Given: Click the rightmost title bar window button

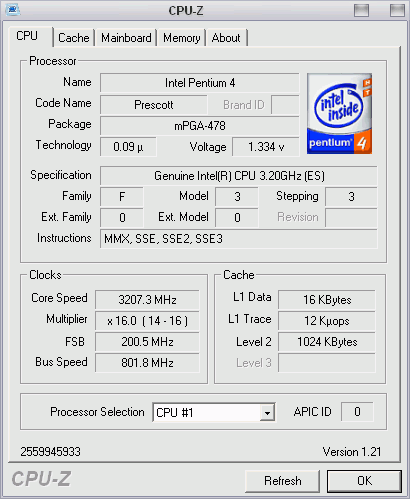Looking at the screenshot, I should point(397,10).
